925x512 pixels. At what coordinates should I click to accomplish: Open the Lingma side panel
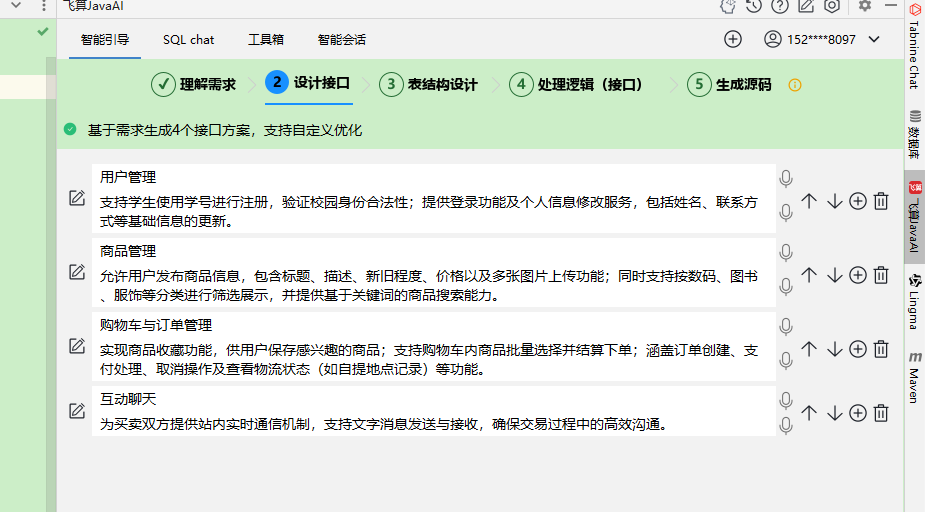coord(914,302)
